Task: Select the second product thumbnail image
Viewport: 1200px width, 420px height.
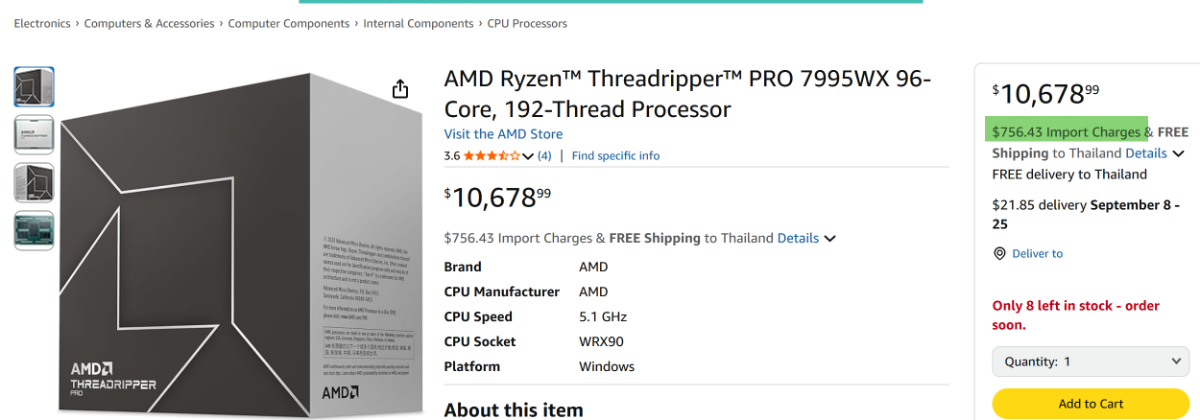Action: point(34,135)
